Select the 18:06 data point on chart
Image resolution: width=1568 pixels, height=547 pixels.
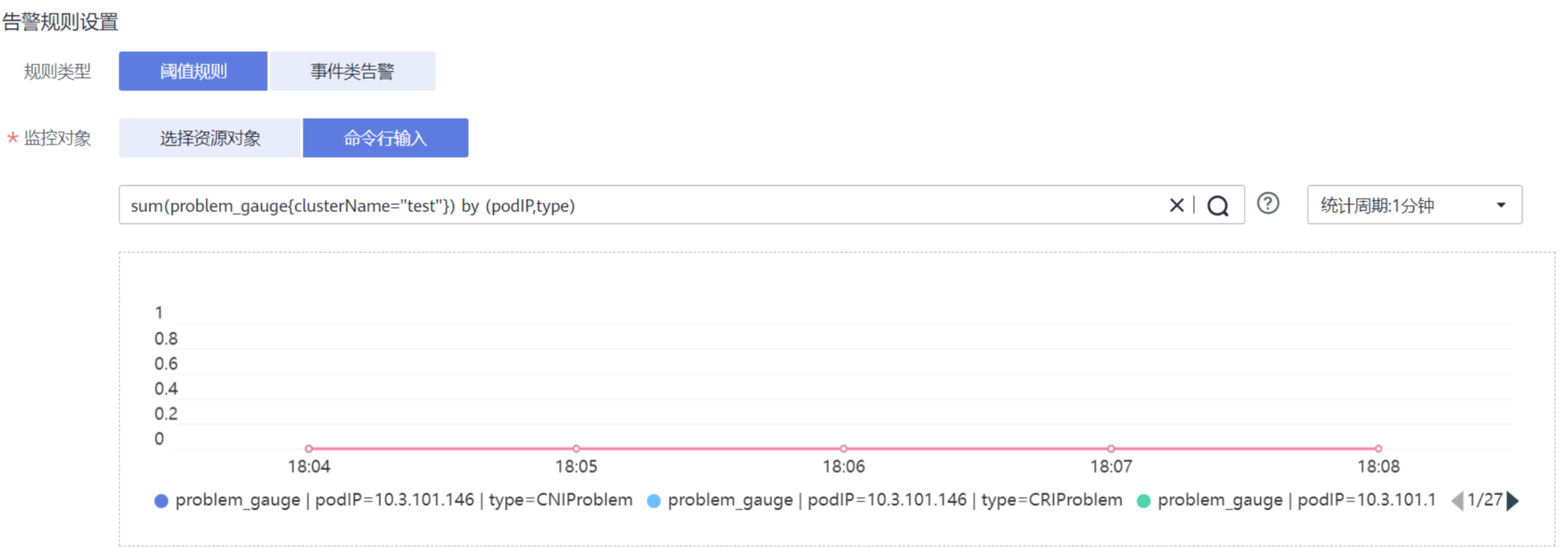844,448
